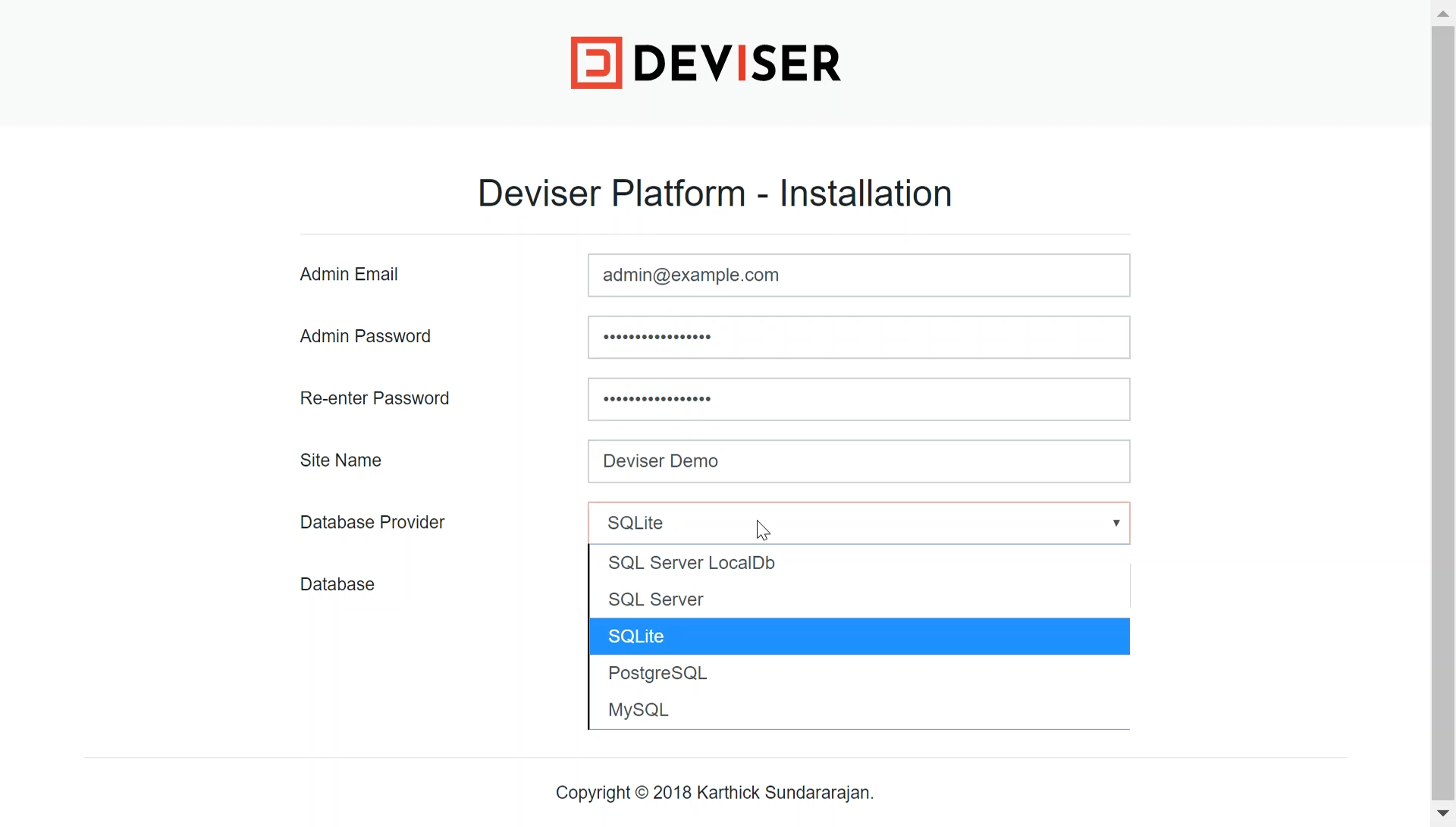This screenshot has width=1456, height=827.
Task: Select PostgreSQL as the database provider
Action: 657,672
